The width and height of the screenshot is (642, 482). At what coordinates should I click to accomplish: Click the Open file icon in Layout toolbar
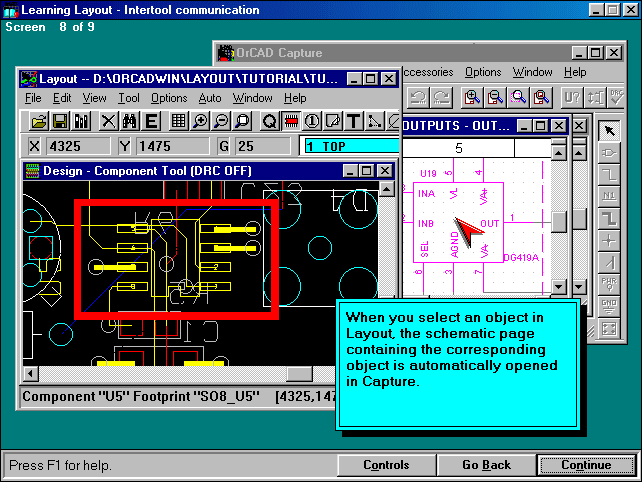[39, 121]
